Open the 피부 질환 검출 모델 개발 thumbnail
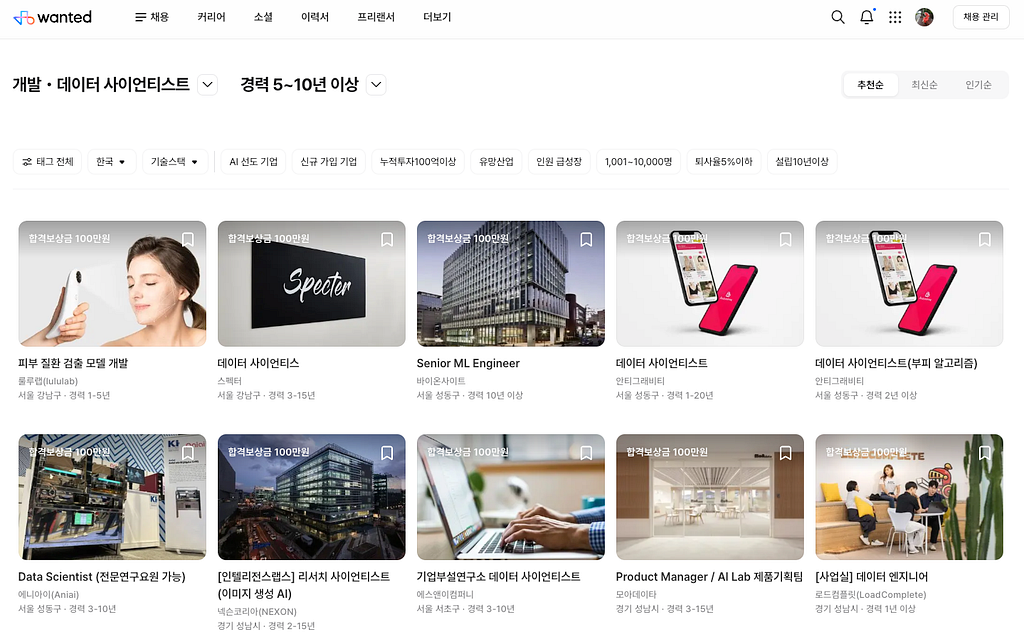The height and width of the screenshot is (635, 1024). tap(112, 284)
